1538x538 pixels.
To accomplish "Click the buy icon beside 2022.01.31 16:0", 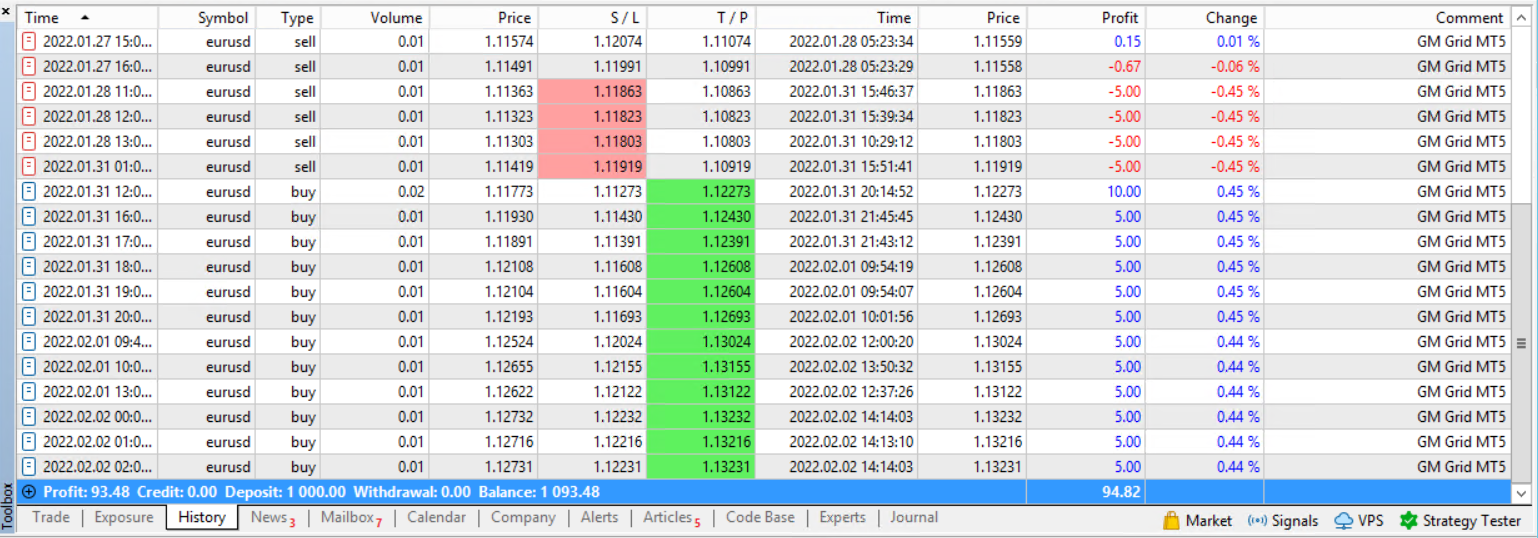I will pos(29,217).
